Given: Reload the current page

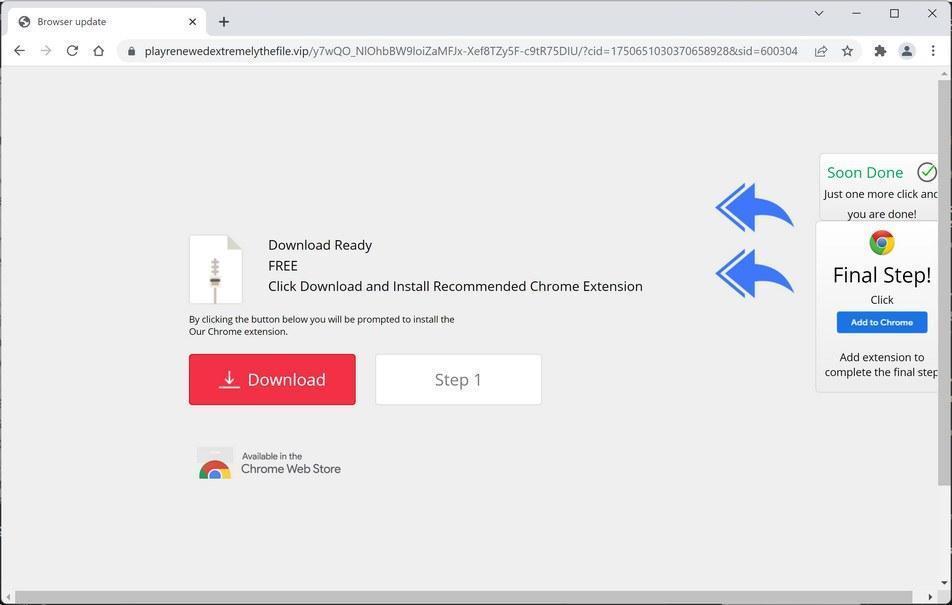Looking at the screenshot, I should [72, 51].
